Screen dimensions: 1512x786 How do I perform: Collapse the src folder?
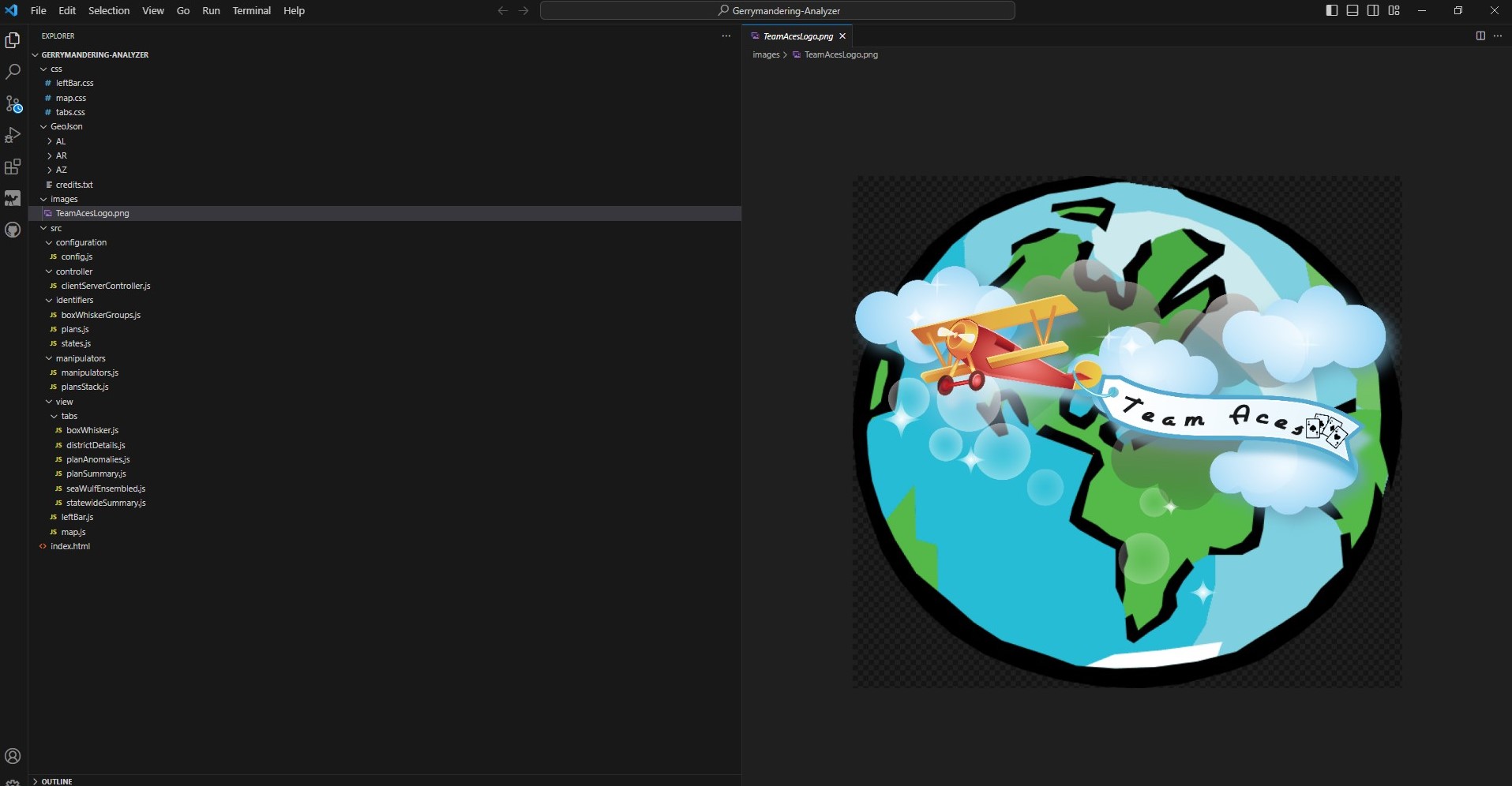pyautogui.click(x=55, y=228)
